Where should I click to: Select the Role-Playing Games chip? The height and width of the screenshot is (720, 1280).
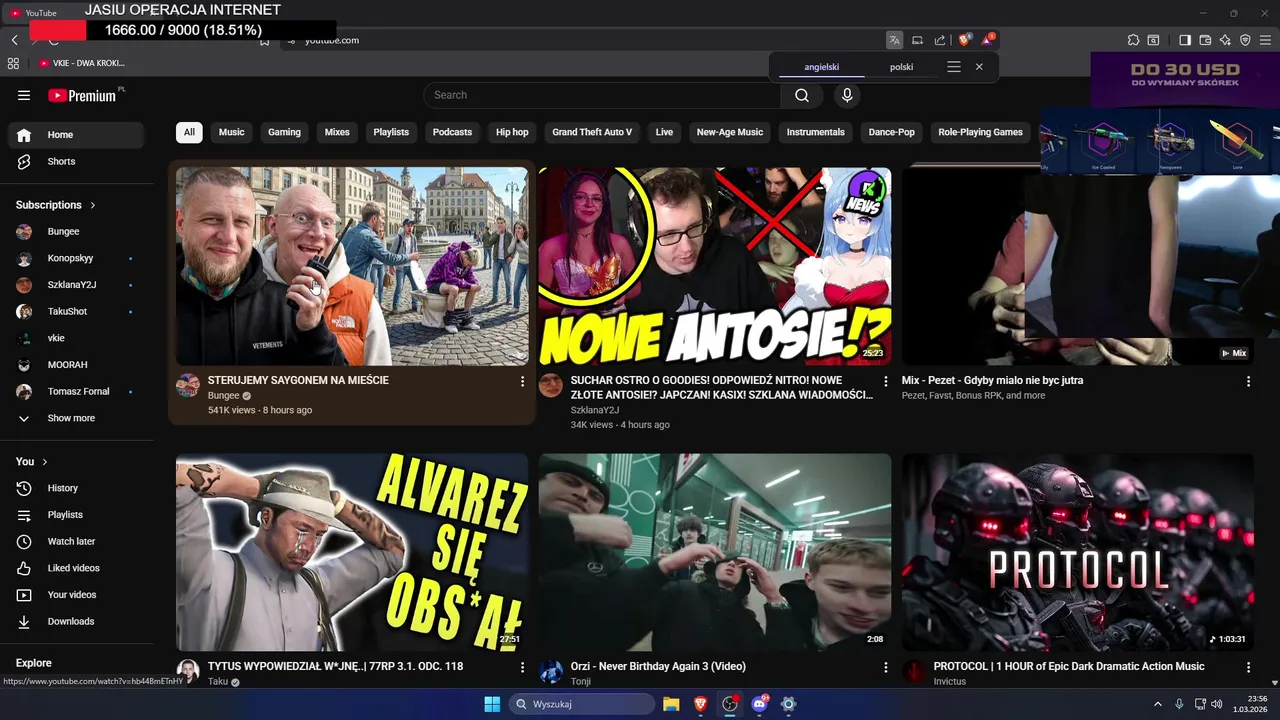980,132
